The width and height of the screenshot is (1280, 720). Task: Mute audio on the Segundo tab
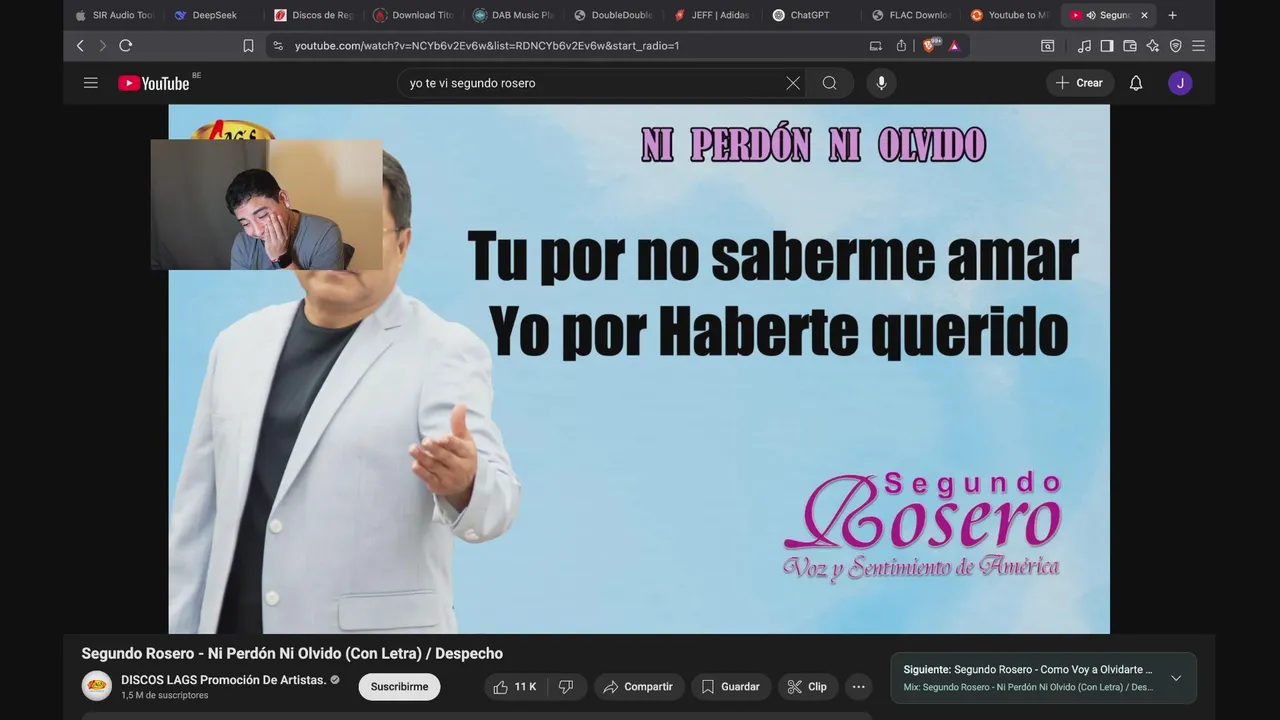(x=1090, y=15)
